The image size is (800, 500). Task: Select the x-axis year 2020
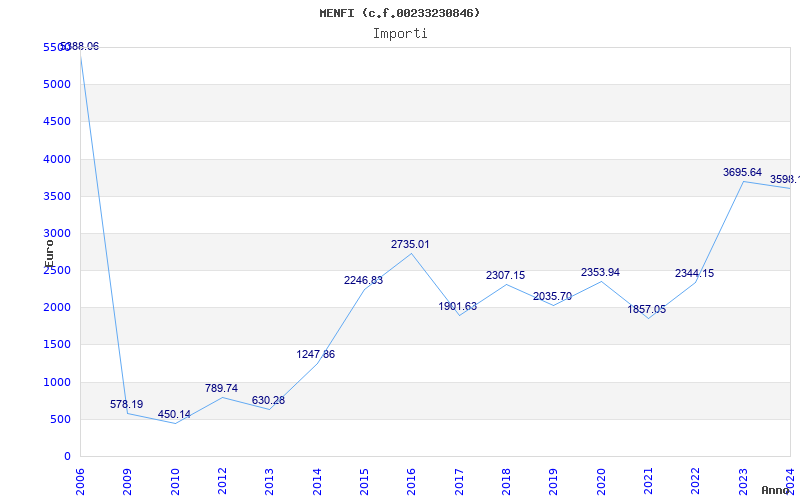tap(601, 481)
